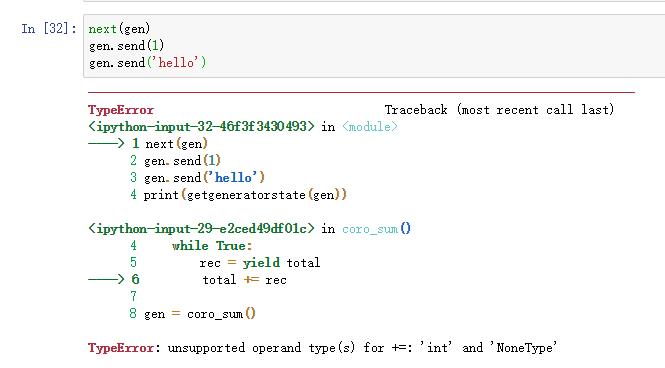The image size is (665, 368).
Task: Click the red TypeError heading
Action: 121,110
